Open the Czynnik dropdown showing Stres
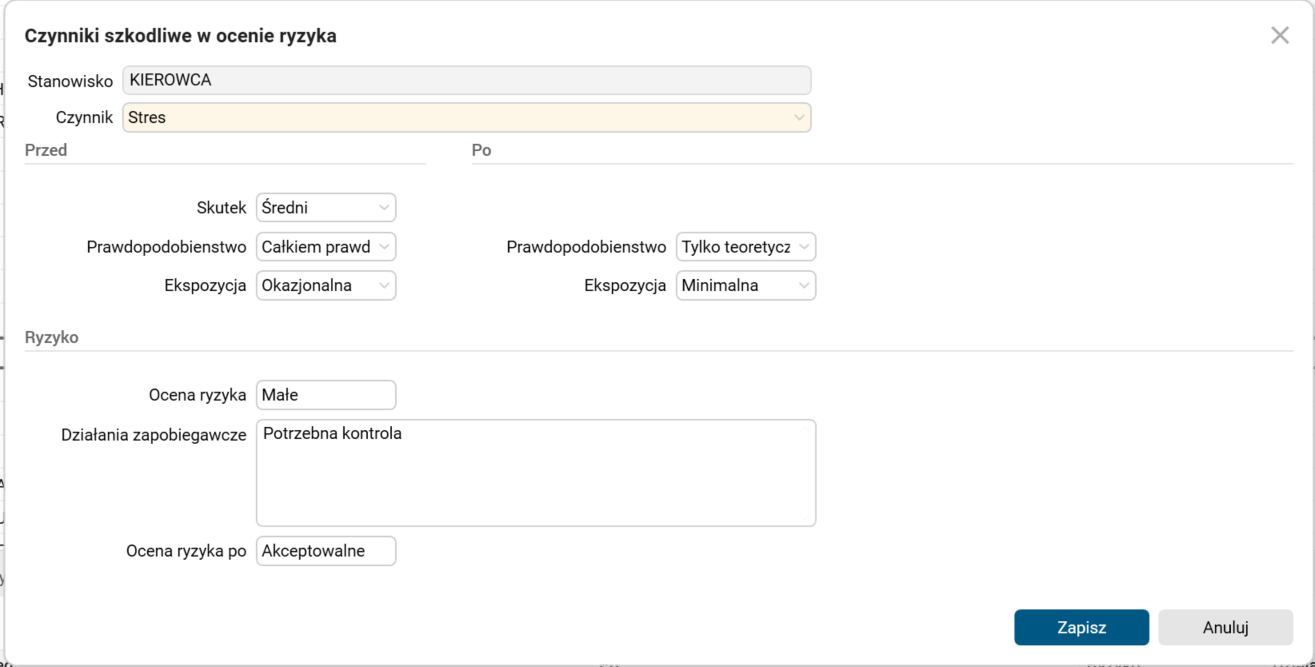Image resolution: width=1315 pixels, height=667 pixels. point(465,117)
